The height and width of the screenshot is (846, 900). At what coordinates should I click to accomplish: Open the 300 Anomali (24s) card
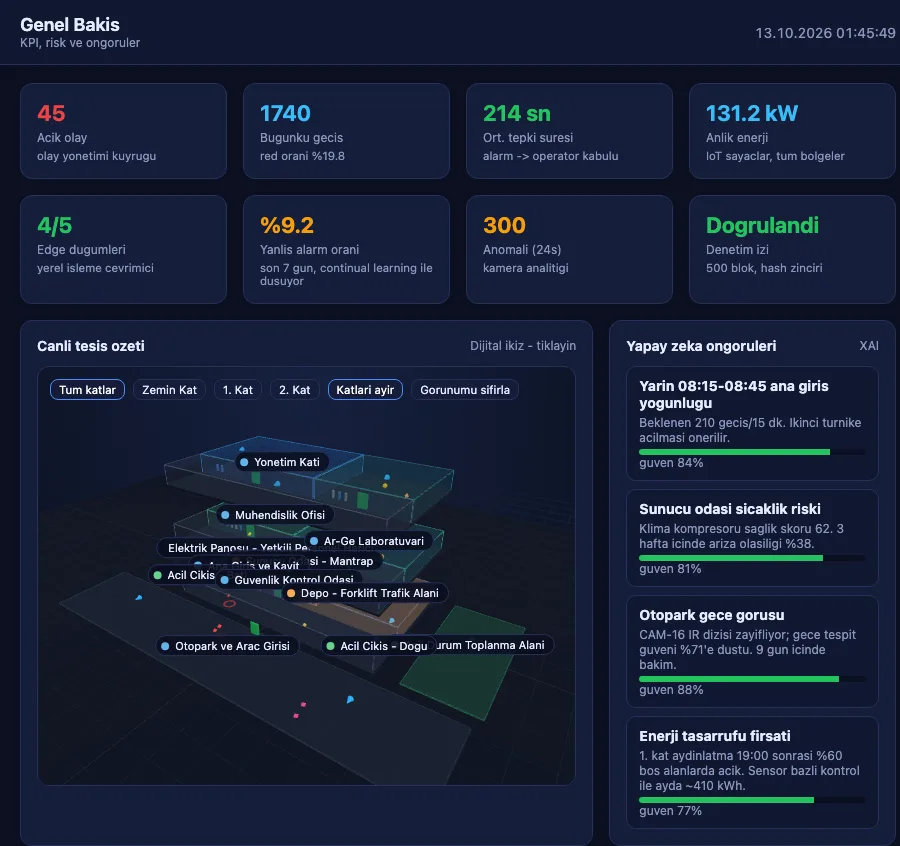569,249
